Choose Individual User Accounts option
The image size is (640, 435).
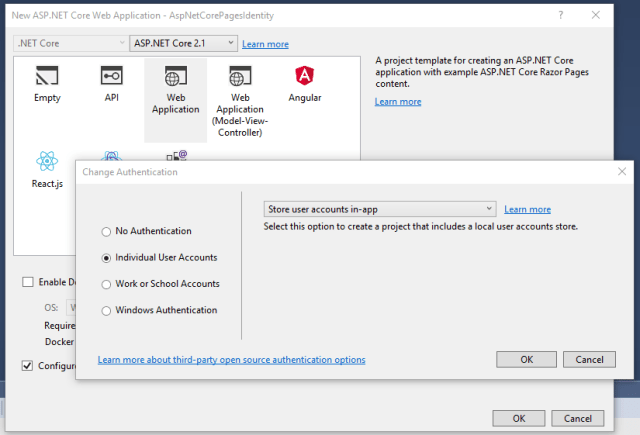pyautogui.click(x=107, y=257)
